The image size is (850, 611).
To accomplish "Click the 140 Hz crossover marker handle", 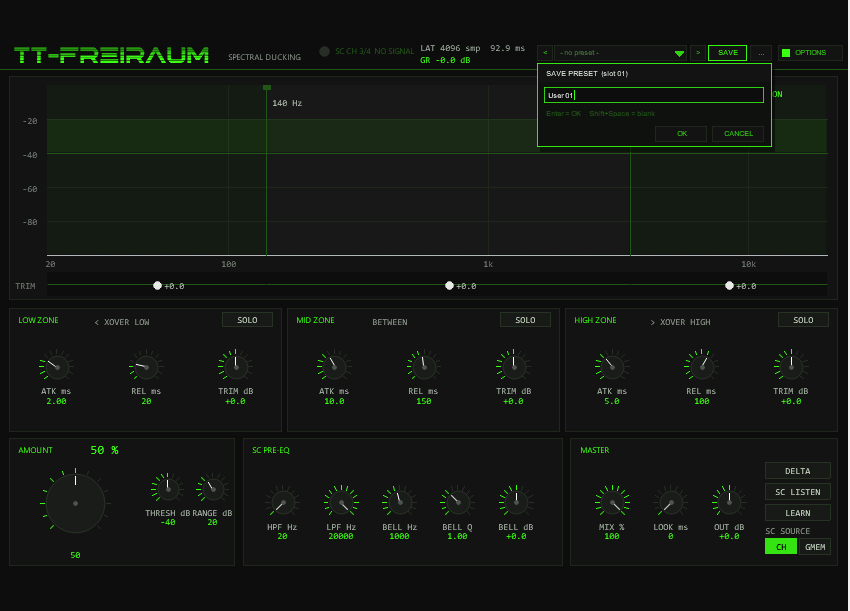I will pos(267,87).
